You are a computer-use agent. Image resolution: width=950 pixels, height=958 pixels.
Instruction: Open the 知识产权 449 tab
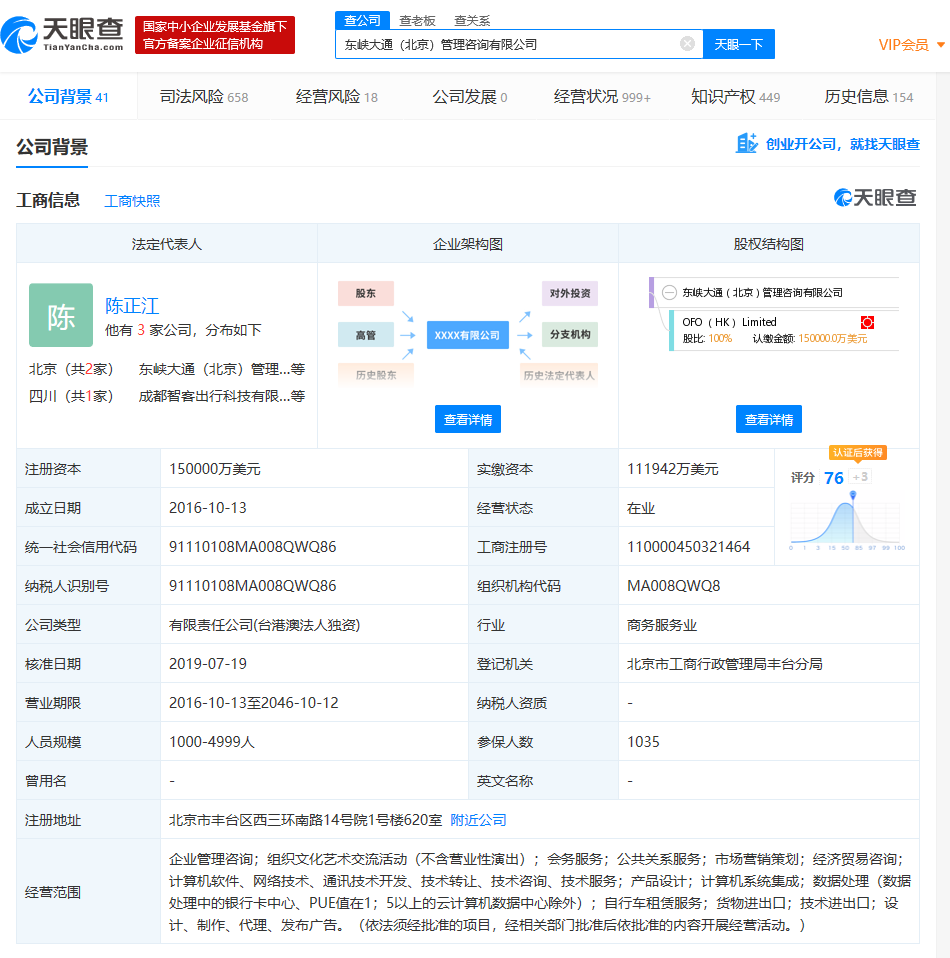tap(735, 97)
